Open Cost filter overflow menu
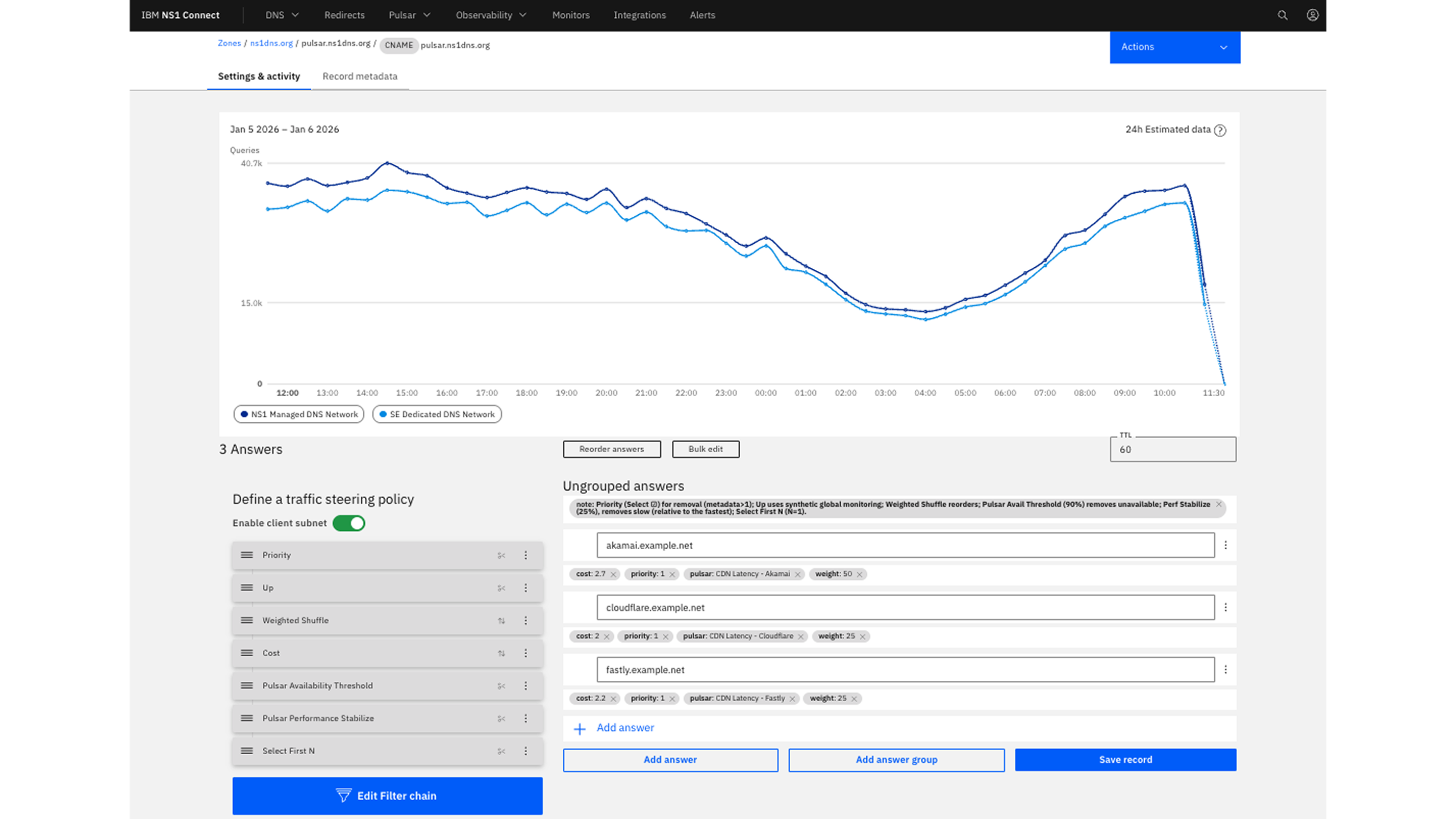The width and height of the screenshot is (1456, 819). pos(525,653)
